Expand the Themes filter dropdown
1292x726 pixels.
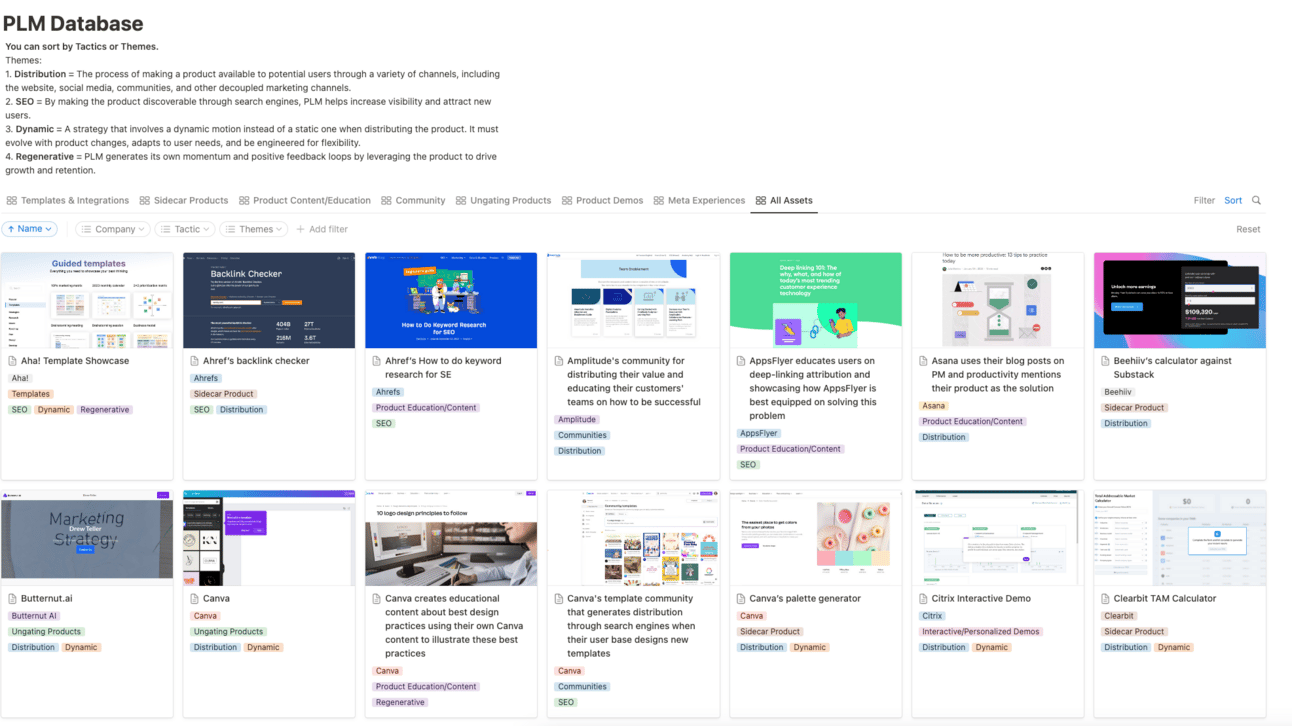point(253,229)
